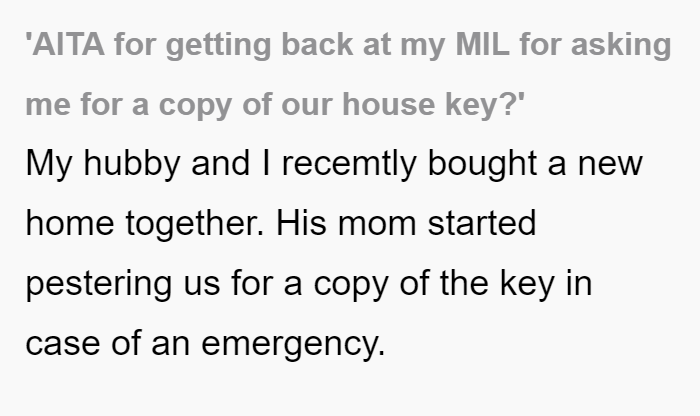Click the word 'pestering' in the paragraph
This screenshot has width=700, height=416.
pyautogui.click(x=99, y=285)
